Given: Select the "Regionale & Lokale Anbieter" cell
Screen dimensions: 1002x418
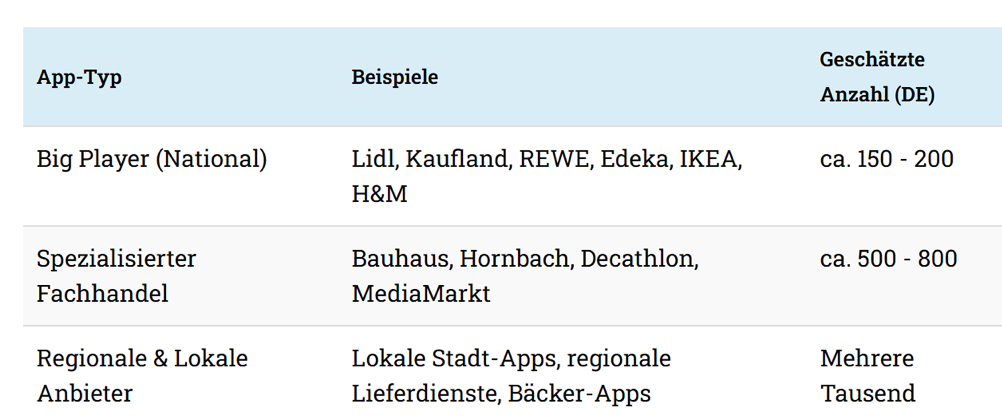Looking at the screenshot, I should [142, 376].
